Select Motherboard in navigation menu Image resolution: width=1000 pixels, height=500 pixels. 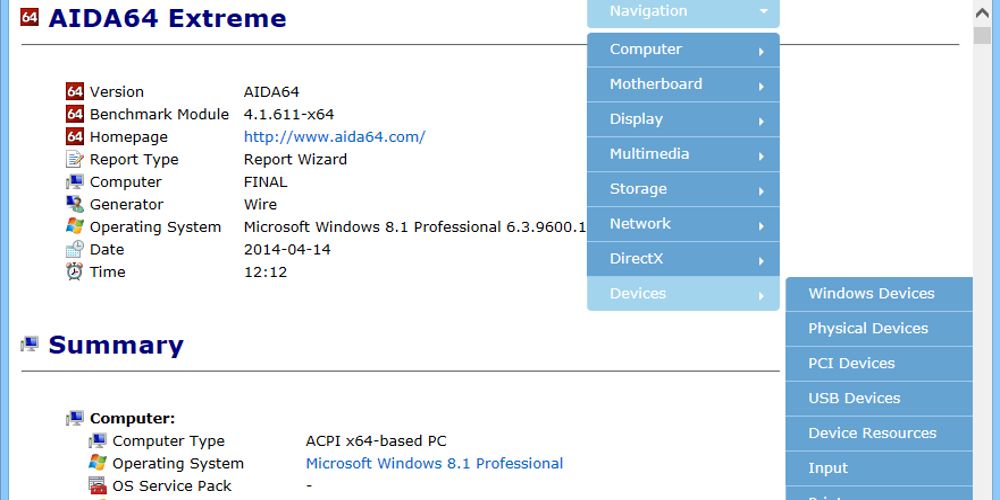click(x=683, y=84)
